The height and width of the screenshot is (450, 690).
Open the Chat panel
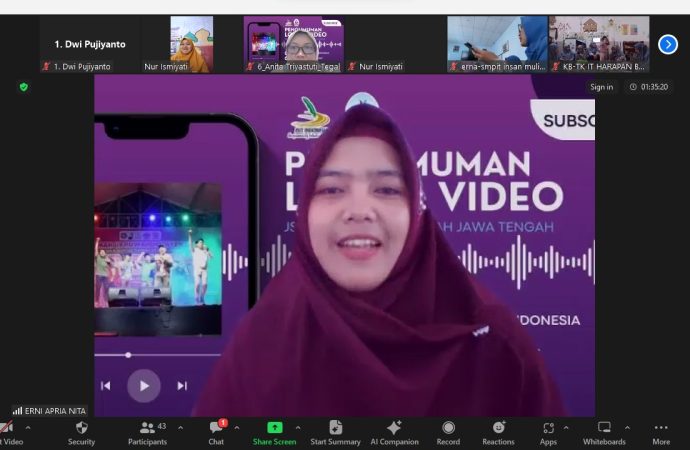point(216,433)
